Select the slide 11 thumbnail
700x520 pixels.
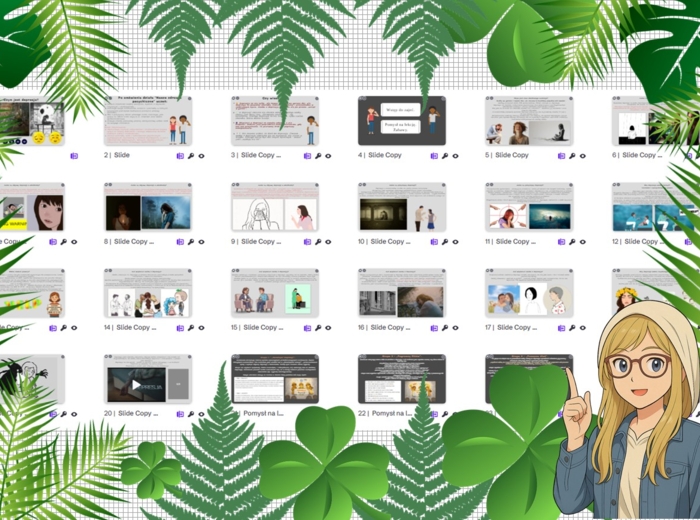pos(529,207)
